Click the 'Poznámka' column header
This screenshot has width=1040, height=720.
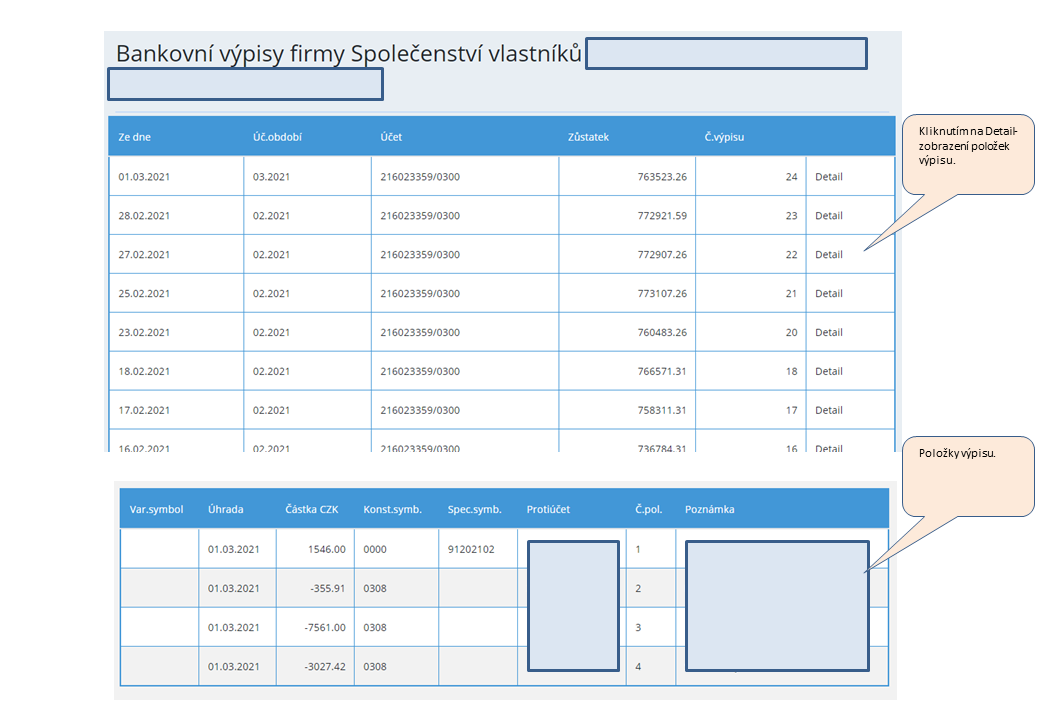click(710, 509)
